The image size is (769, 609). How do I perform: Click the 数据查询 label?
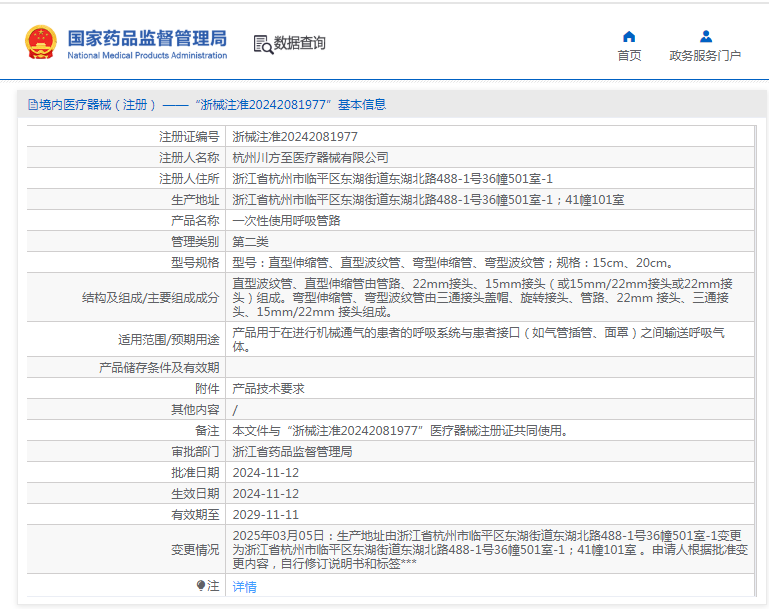(299, 43)
